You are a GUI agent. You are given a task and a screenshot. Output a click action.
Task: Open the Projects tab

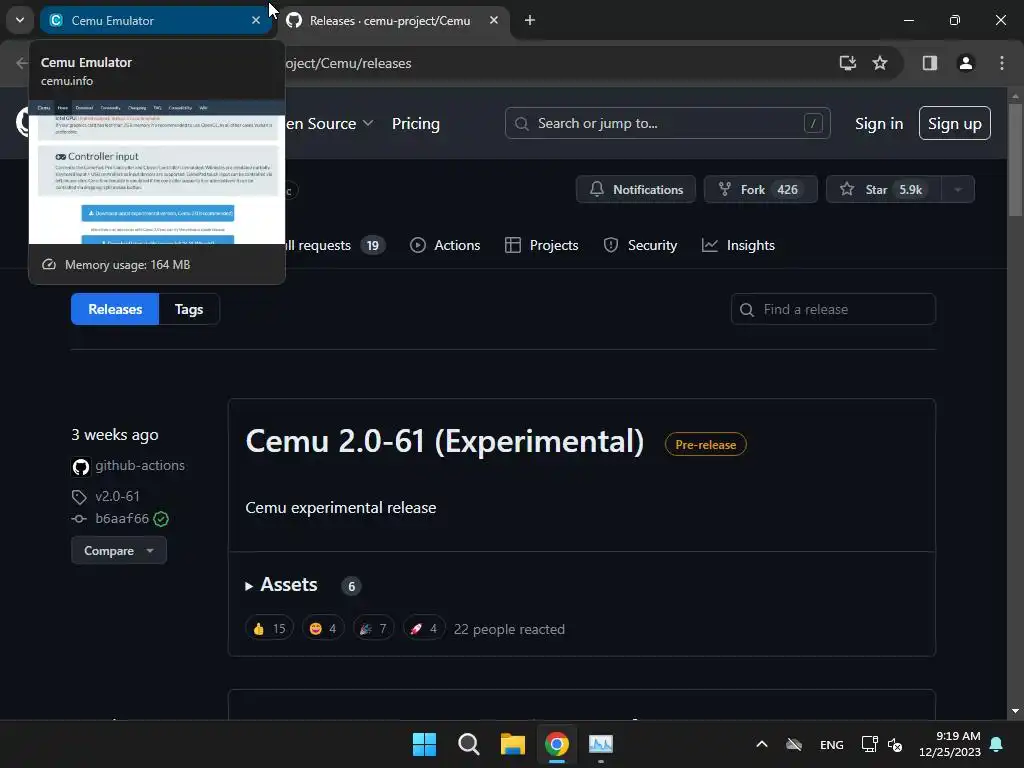coord(541,246)
